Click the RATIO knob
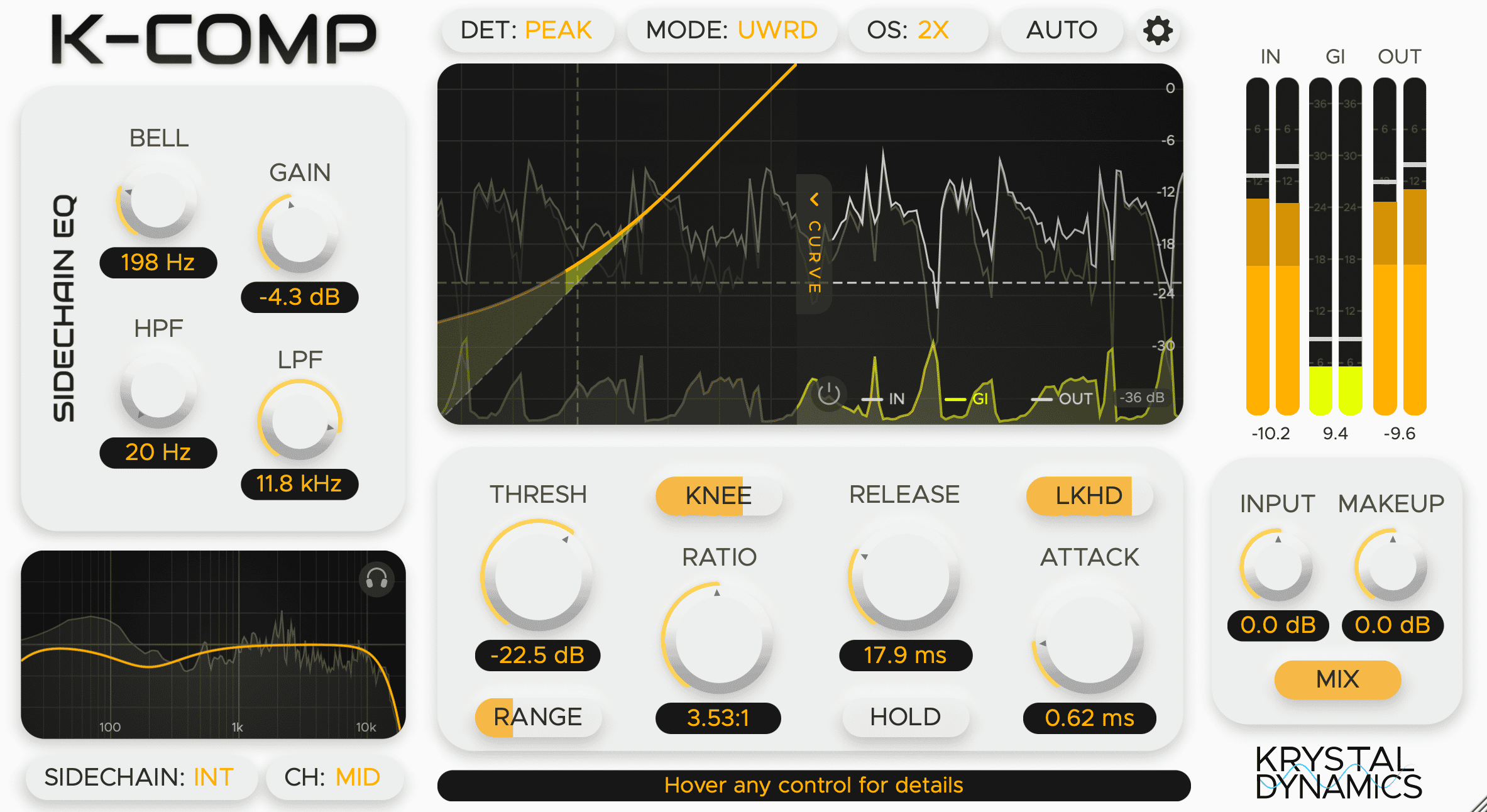This screenshot has width=1487, height=812. pos(718,639)
